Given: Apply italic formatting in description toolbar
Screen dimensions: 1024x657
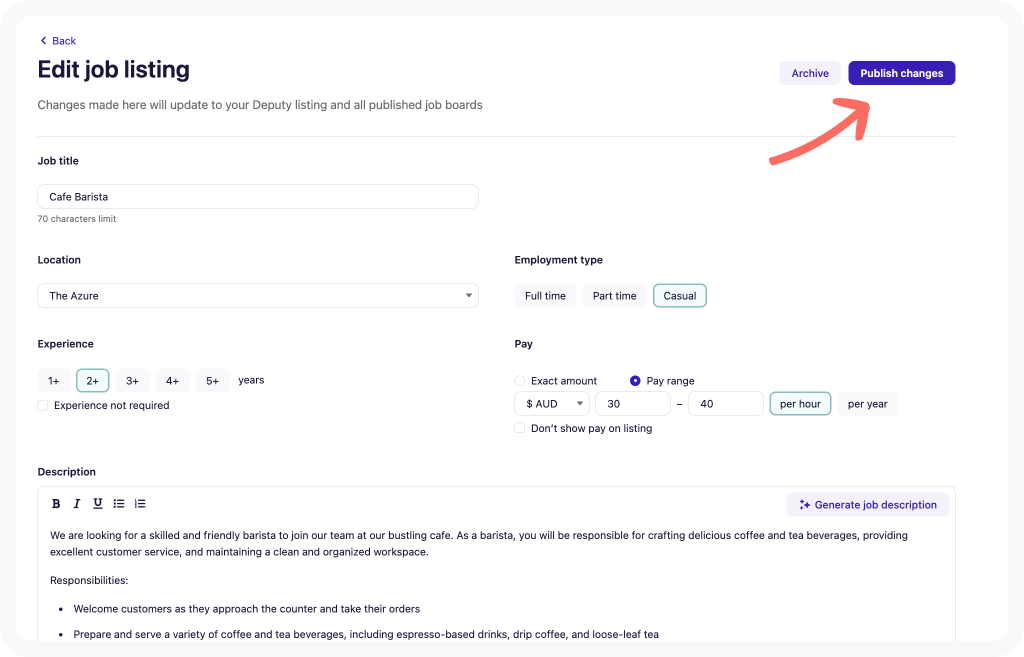Looking at the screenshot, I should 76,504.
